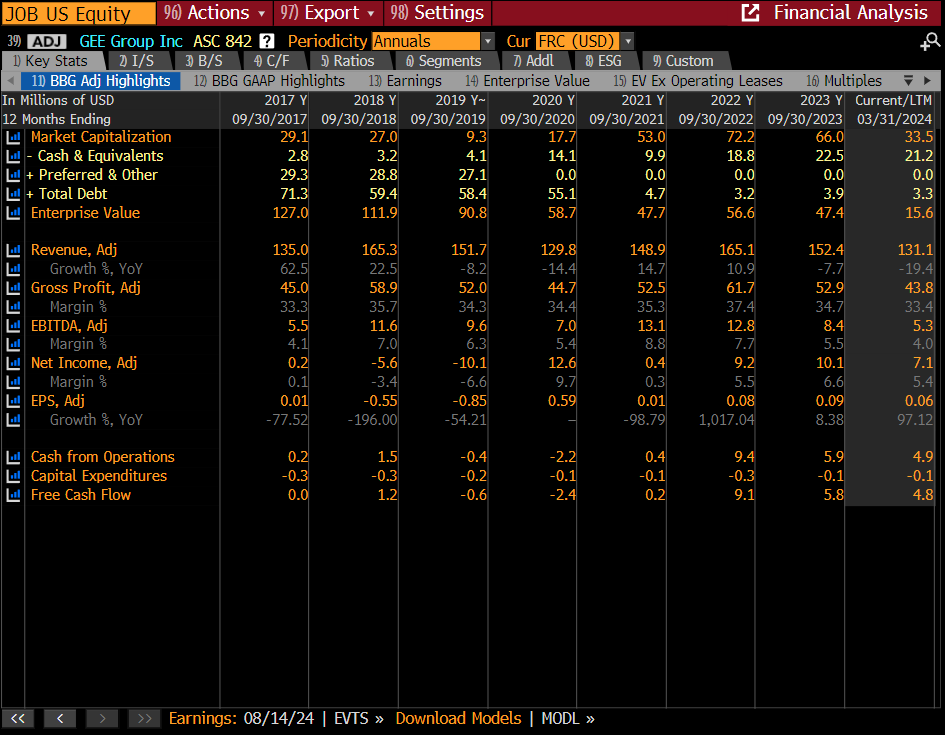Open chart icon for Net Income Margin % row
This screenshot has width=945, height=735.
click(13, 383)
